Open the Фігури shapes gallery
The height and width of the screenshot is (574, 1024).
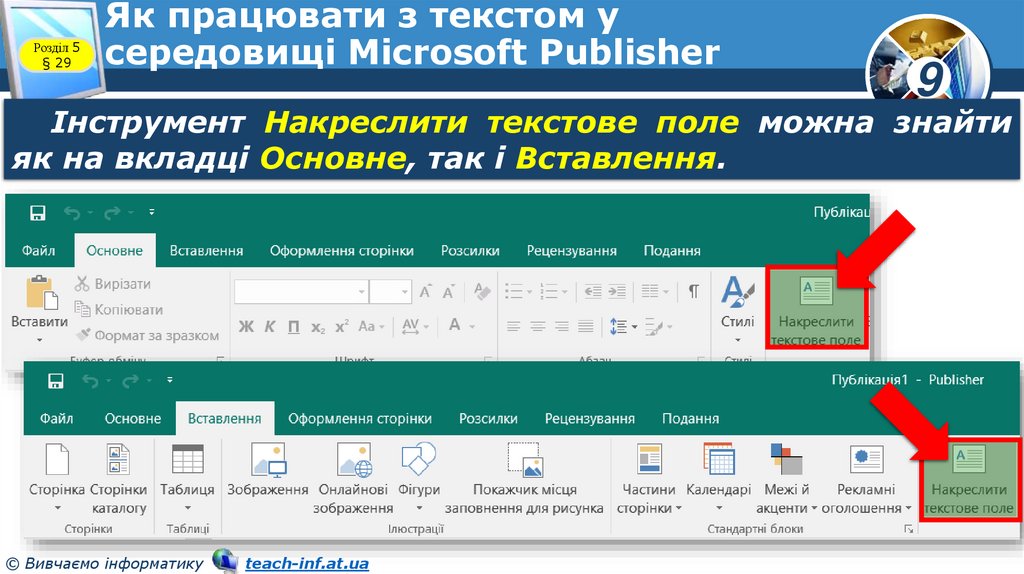(419, 478)
